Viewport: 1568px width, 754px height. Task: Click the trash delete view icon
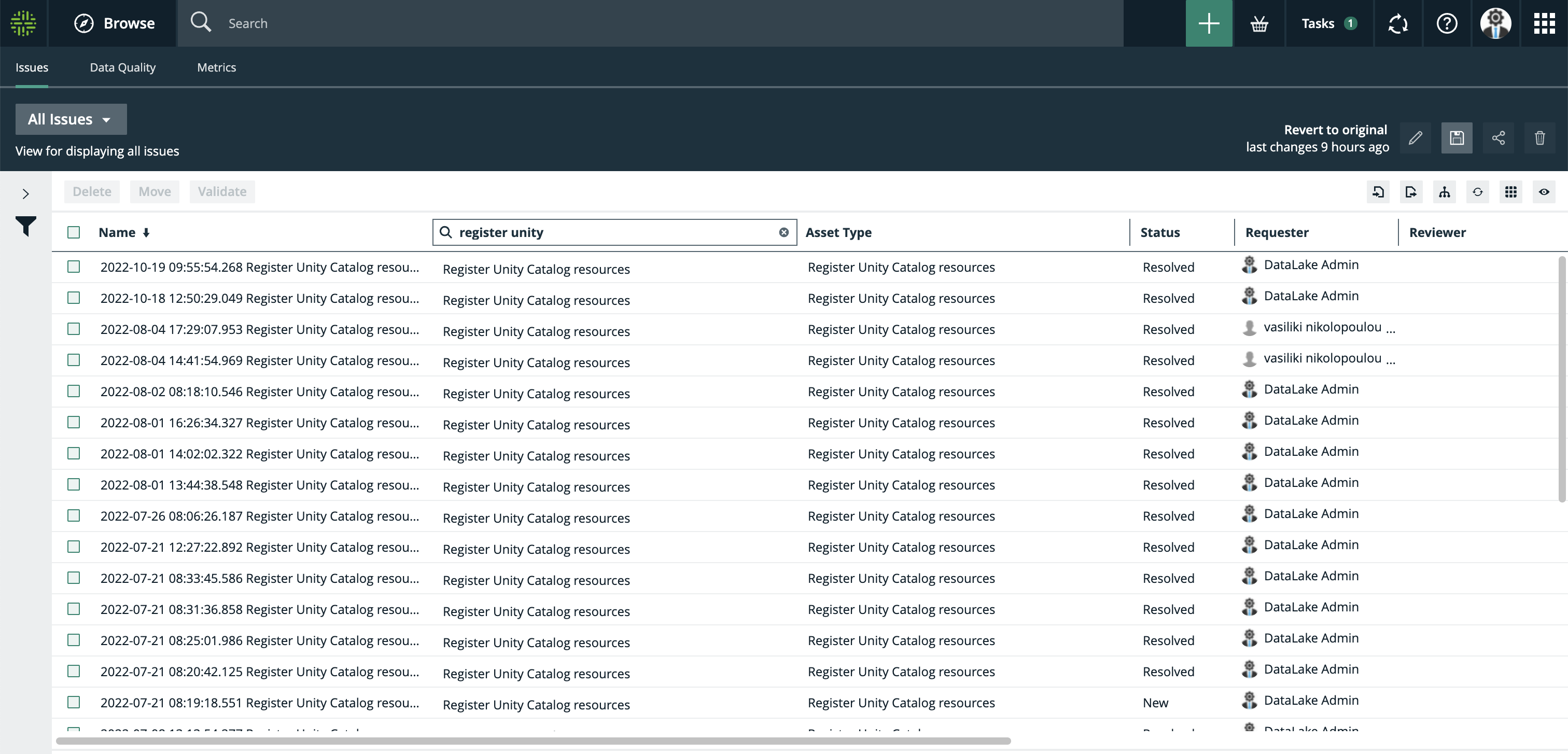click(x=1539, y=137)
